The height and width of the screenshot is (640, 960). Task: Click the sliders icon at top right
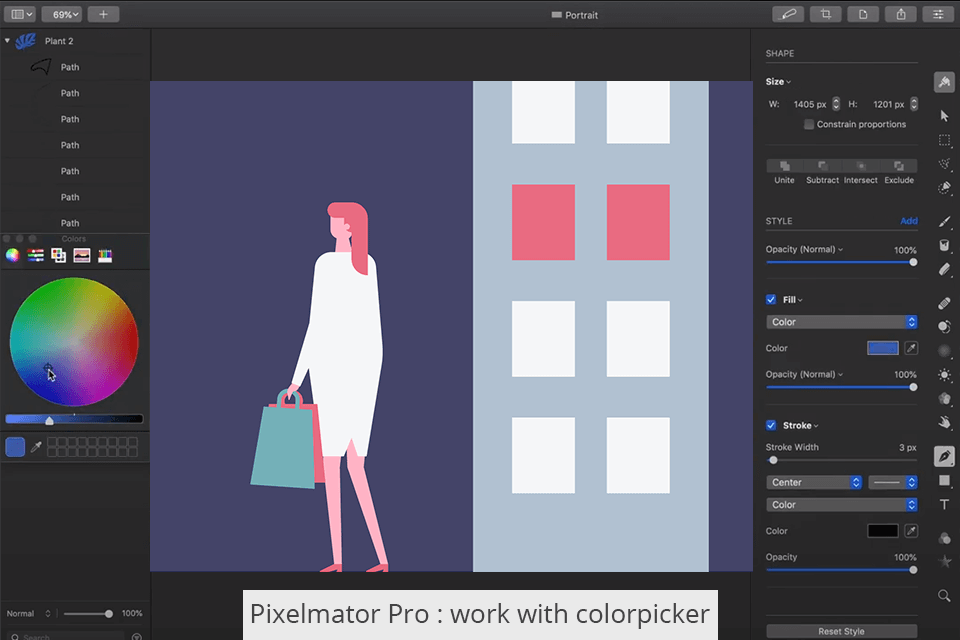[938, 14]
